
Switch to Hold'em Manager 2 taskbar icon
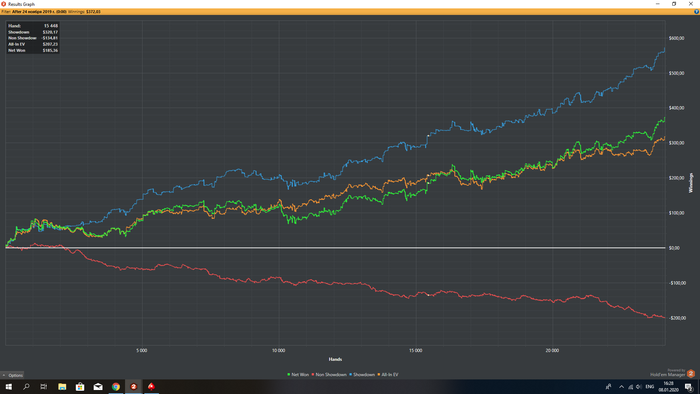[x=133, y=387]
